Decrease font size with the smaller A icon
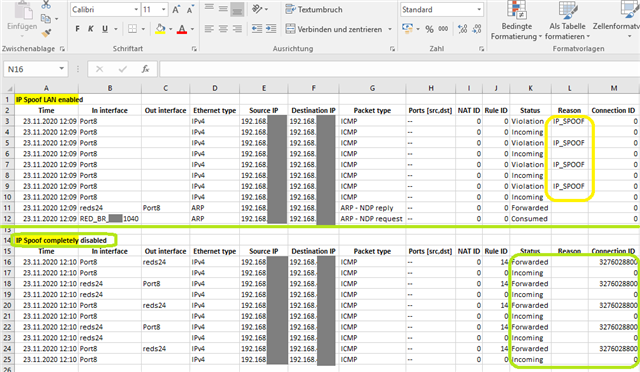 click(x=190, y=9)
